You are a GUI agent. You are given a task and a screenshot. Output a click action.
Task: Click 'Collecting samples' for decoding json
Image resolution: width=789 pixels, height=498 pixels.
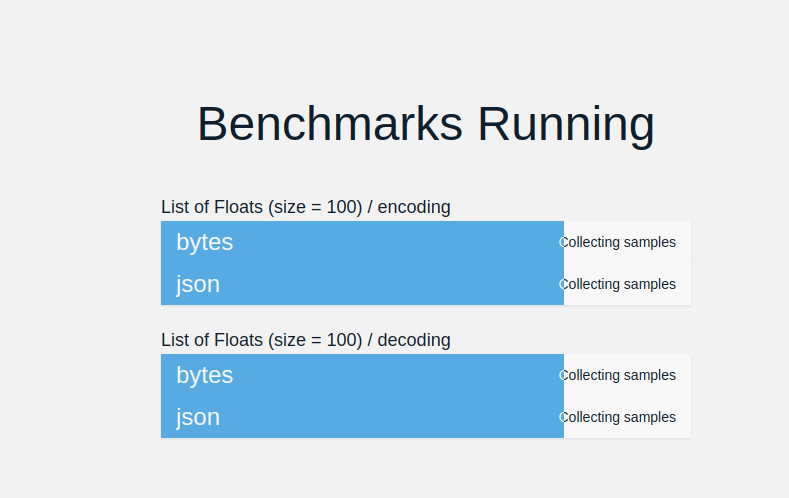coord(617,417)
